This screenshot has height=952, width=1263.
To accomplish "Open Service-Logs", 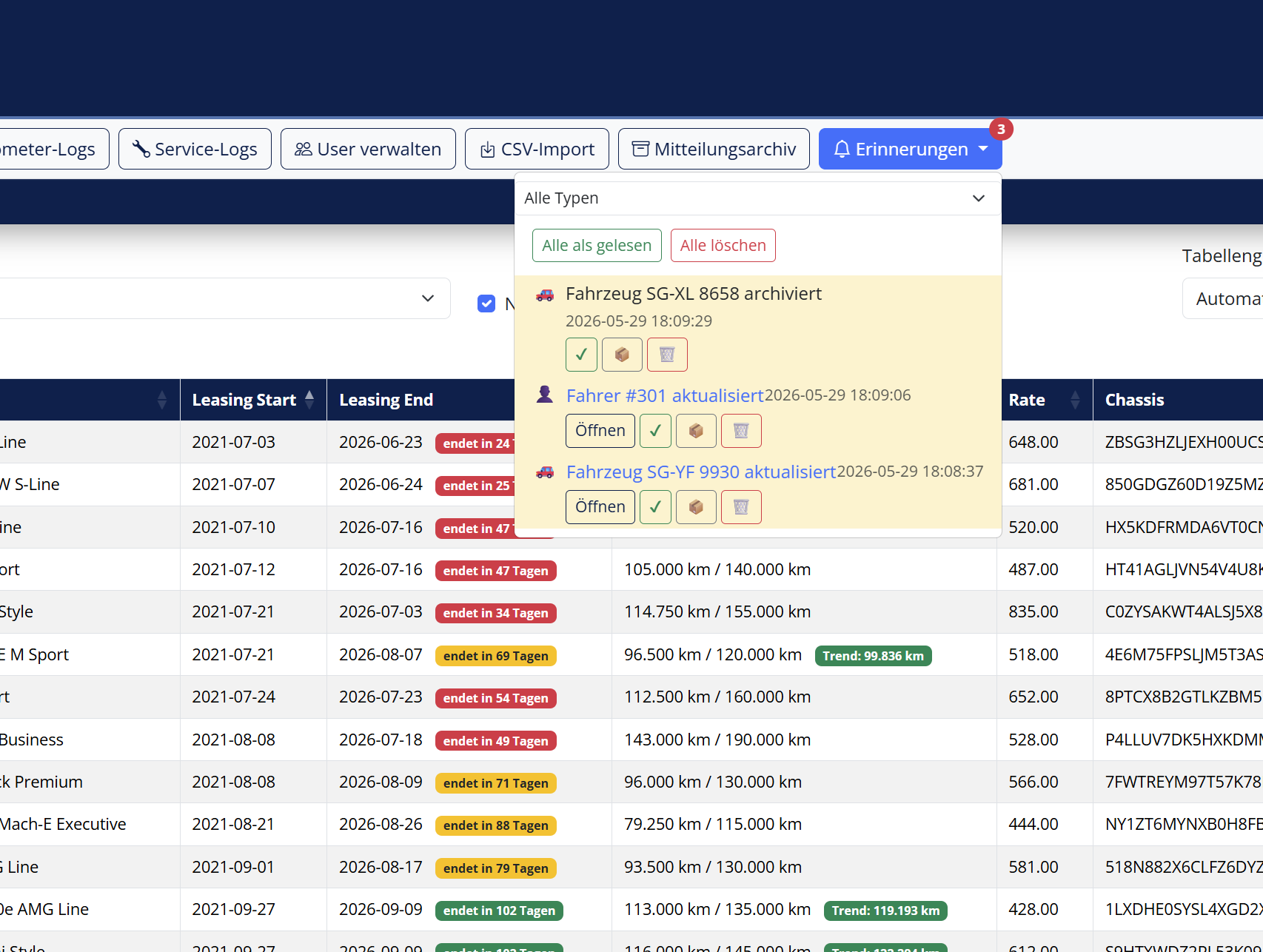I will click(195, 149).
